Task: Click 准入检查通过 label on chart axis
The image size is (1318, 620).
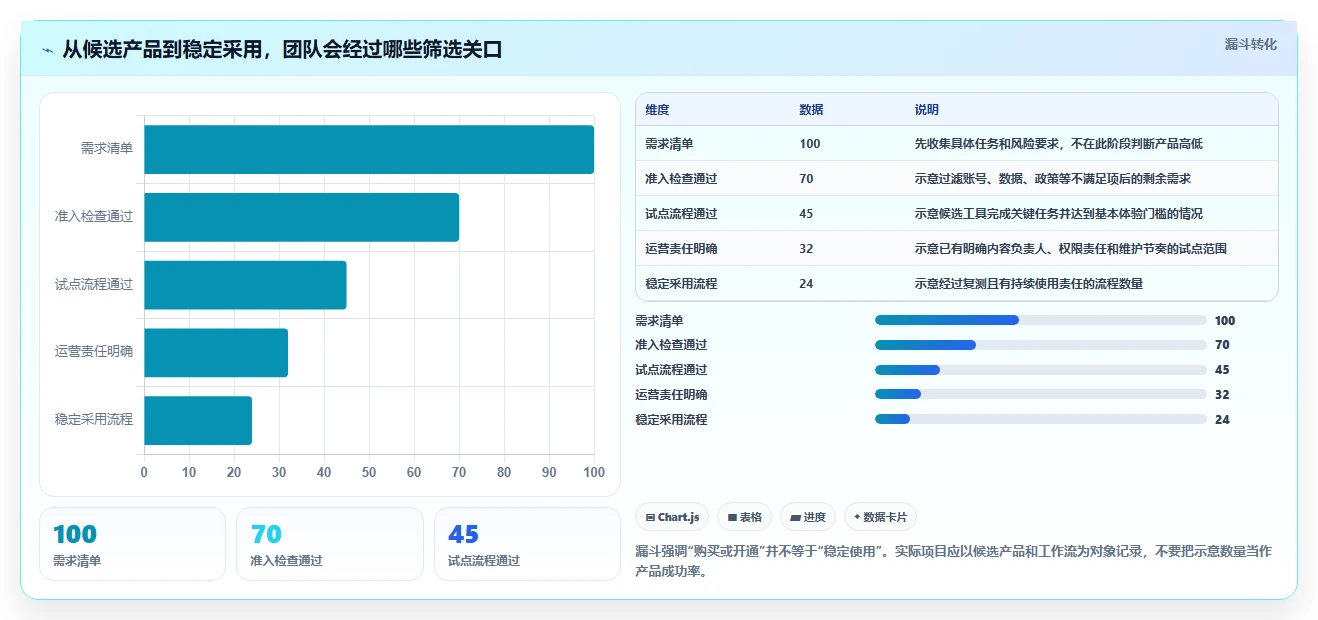Action: coord(94,216)
